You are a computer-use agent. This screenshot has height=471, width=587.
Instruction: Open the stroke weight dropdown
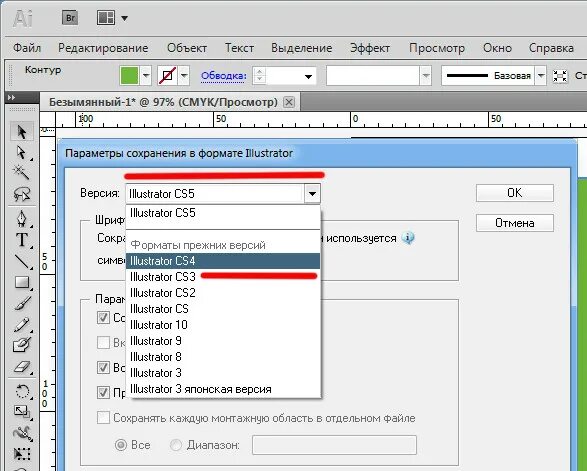[308, 77]
